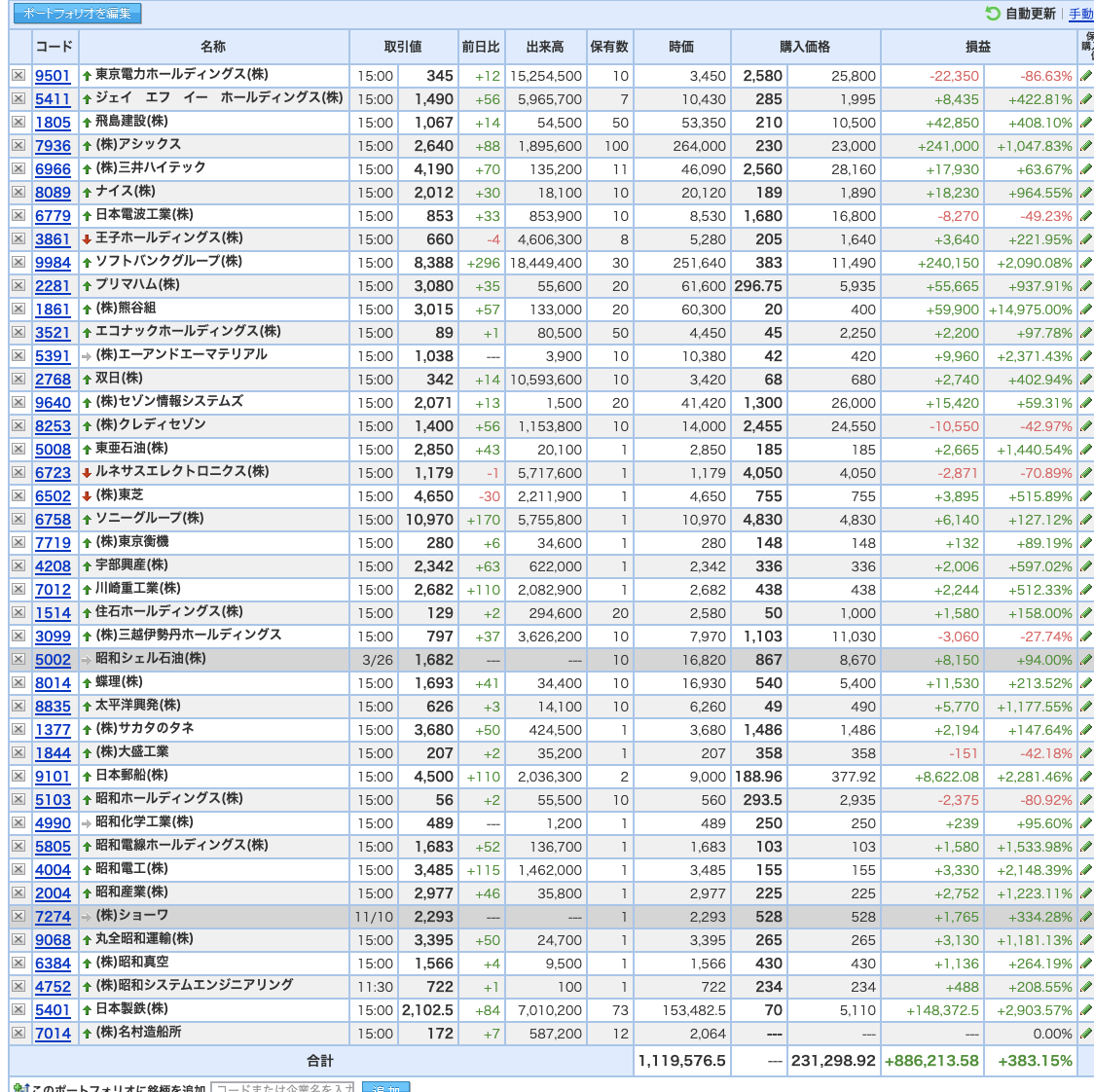Click the X delete icon beside code 6502

tap(18, 496)
